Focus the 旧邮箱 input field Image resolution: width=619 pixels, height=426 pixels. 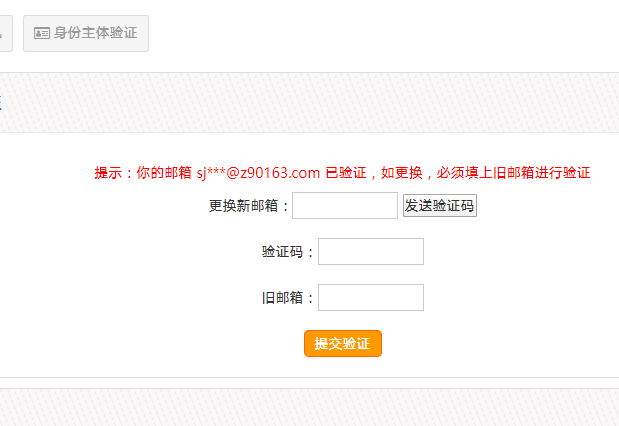coord(370,298)
